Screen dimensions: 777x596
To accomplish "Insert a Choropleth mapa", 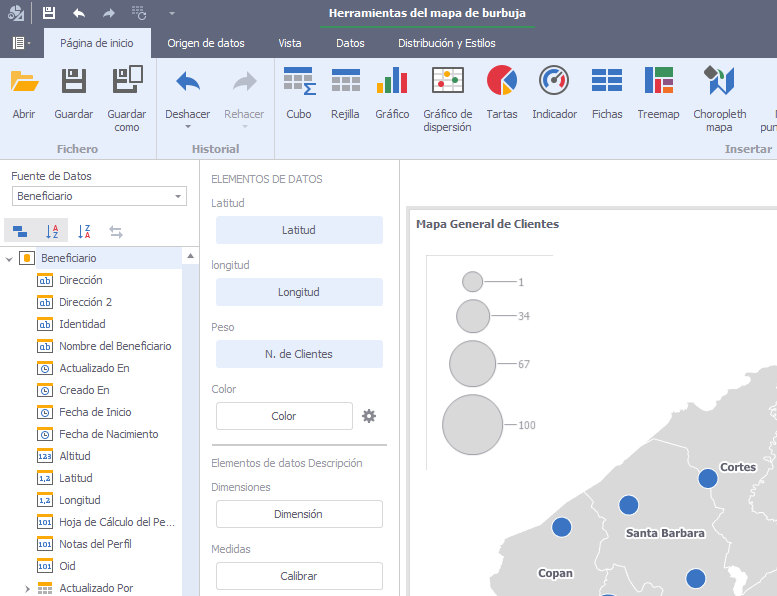I will (719, 98).
